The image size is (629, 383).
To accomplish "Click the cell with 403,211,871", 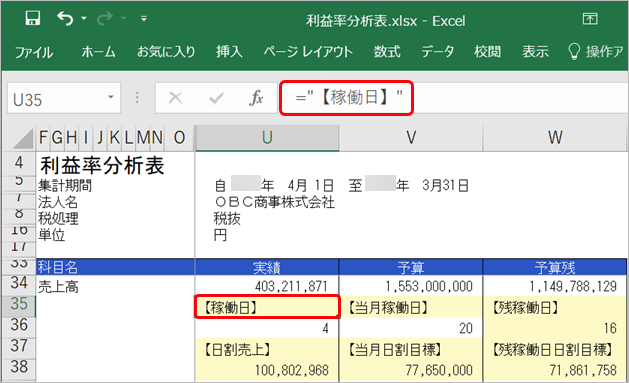I will point(267,286).
